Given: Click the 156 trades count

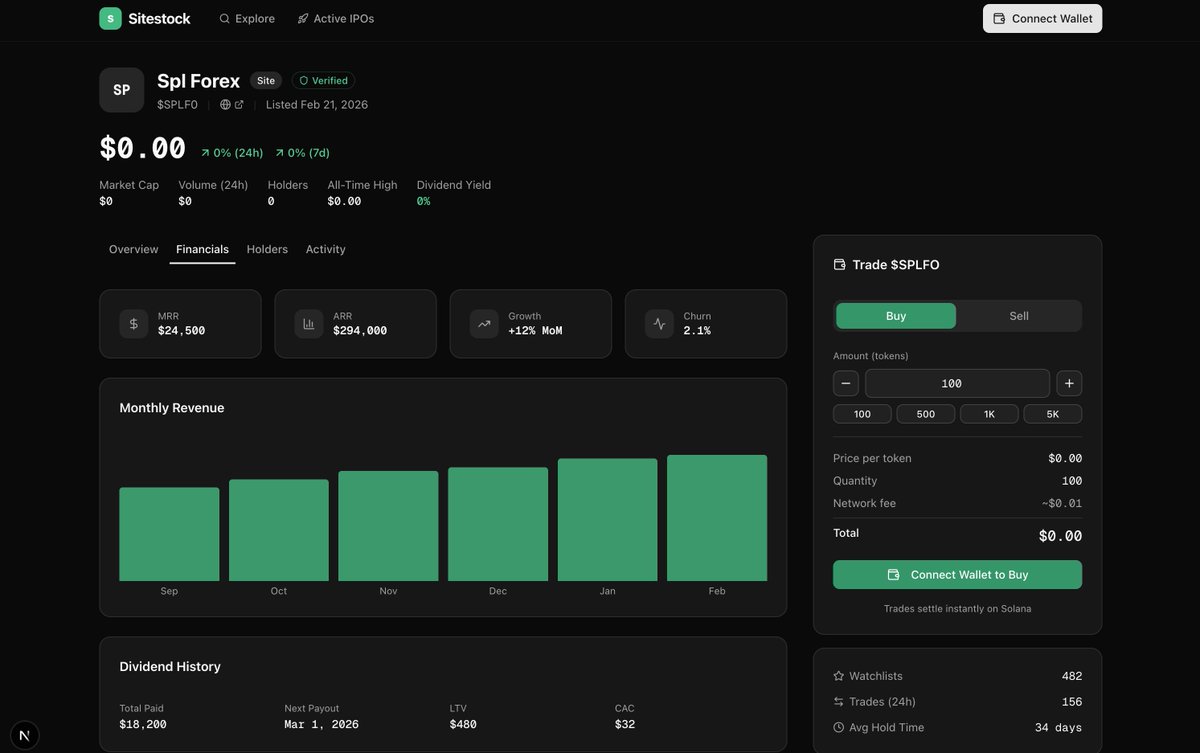Looking at the screenshot, I should pos(1072,702).
